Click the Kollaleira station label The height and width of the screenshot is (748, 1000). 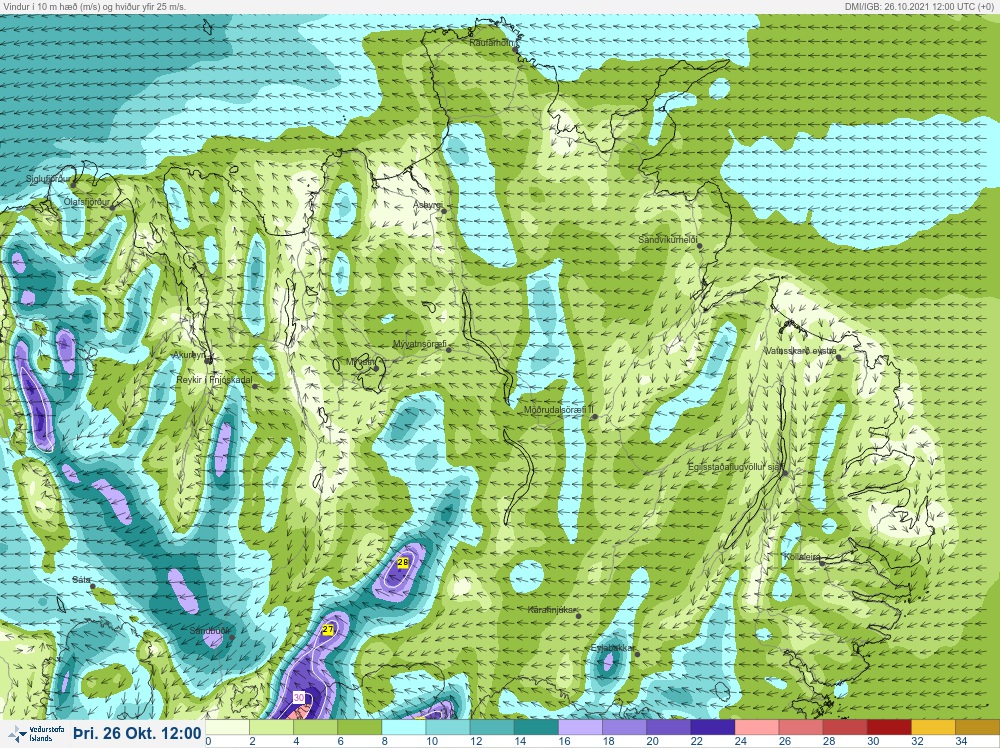pyautogui.click(x=802, y=557)
